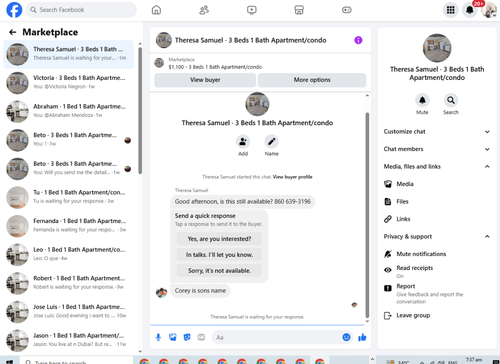Click the Name pencil icon in chat
The image size is (500, 364).
[272, 142]
